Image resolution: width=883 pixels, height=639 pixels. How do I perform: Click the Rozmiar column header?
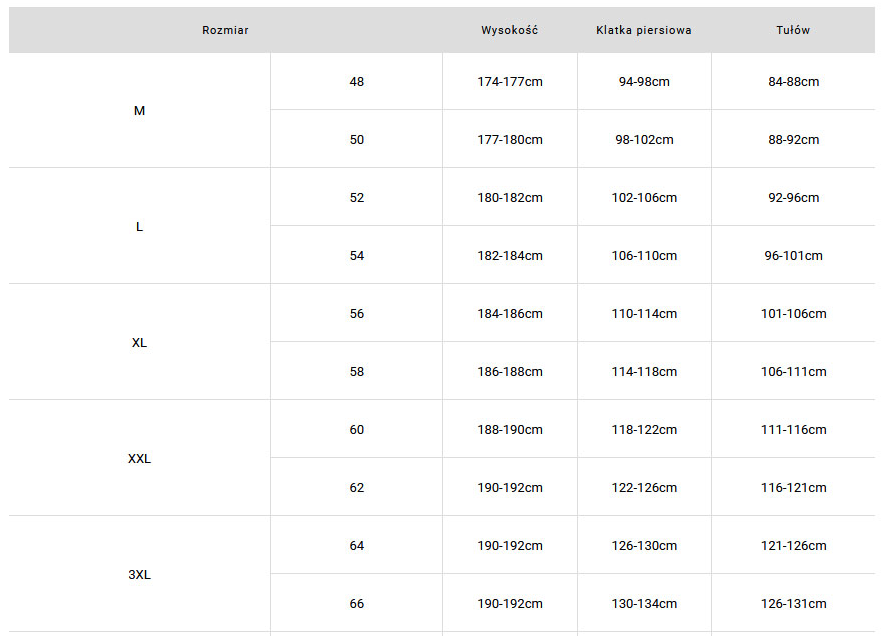[x=225, y=30]
